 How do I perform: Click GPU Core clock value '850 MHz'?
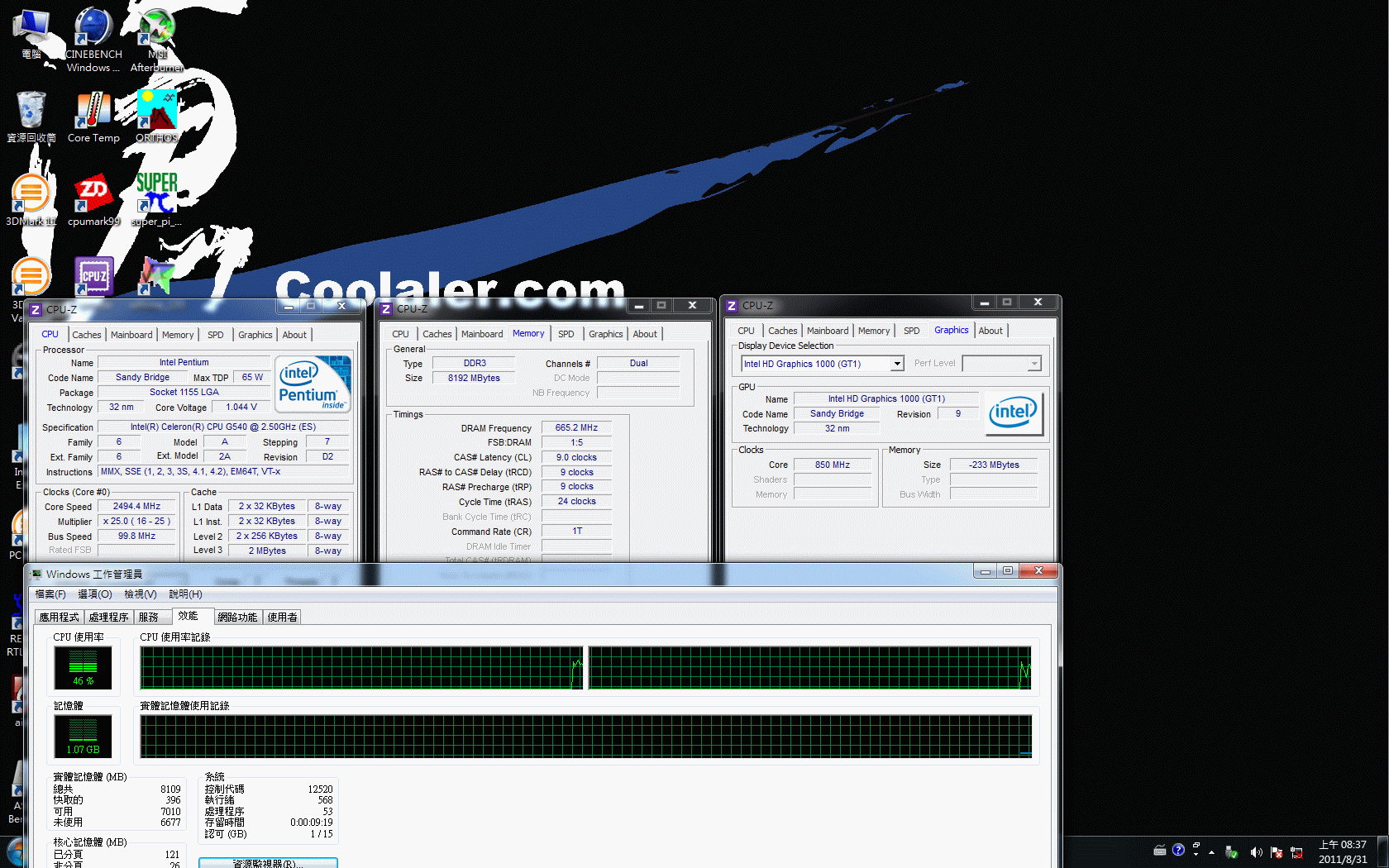(x=832, y=465)
